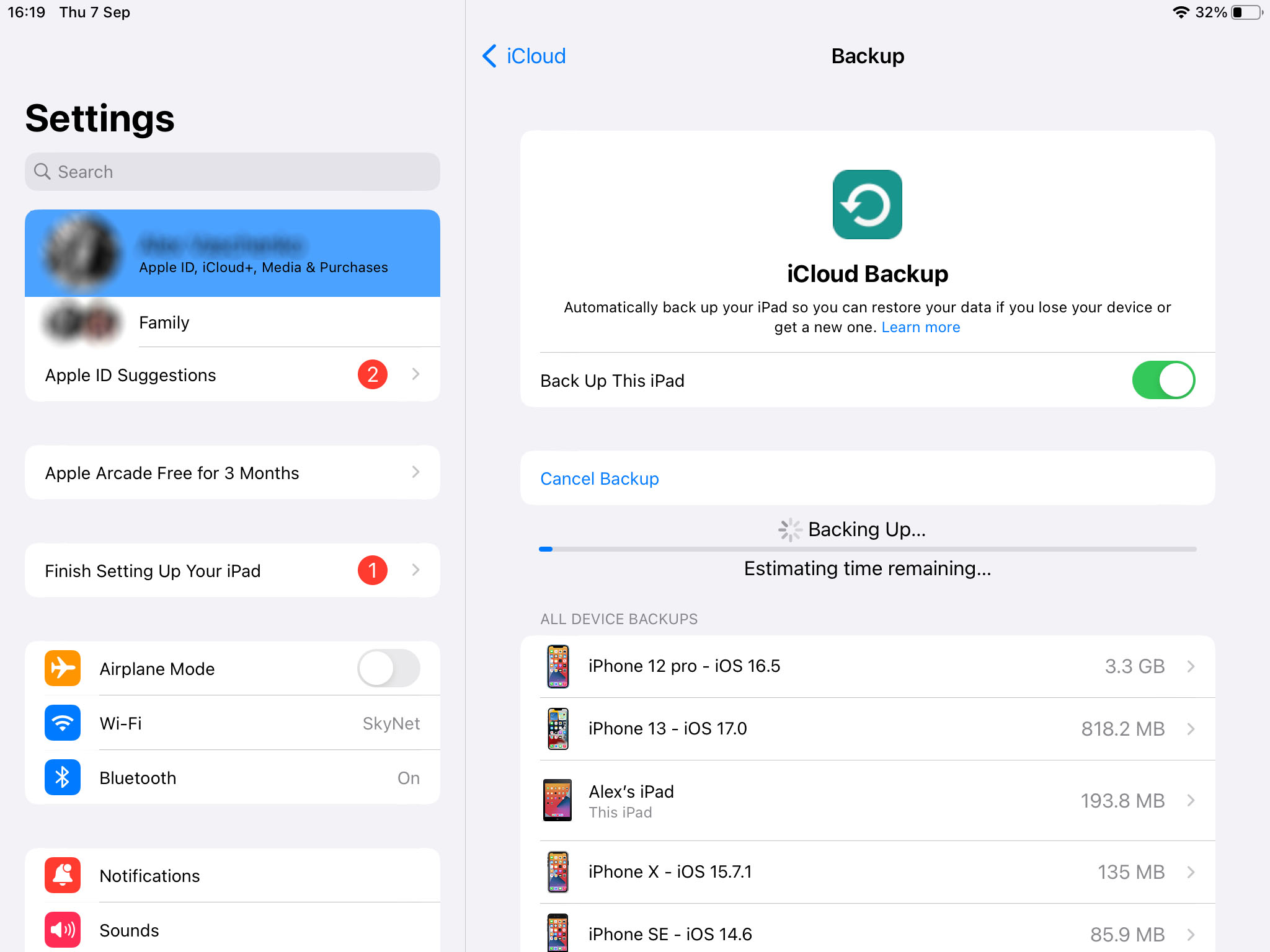Open Apple ID Suggestions chevron
The width and height of the screenshot is (1270, 952).
(x=415, y=374)
